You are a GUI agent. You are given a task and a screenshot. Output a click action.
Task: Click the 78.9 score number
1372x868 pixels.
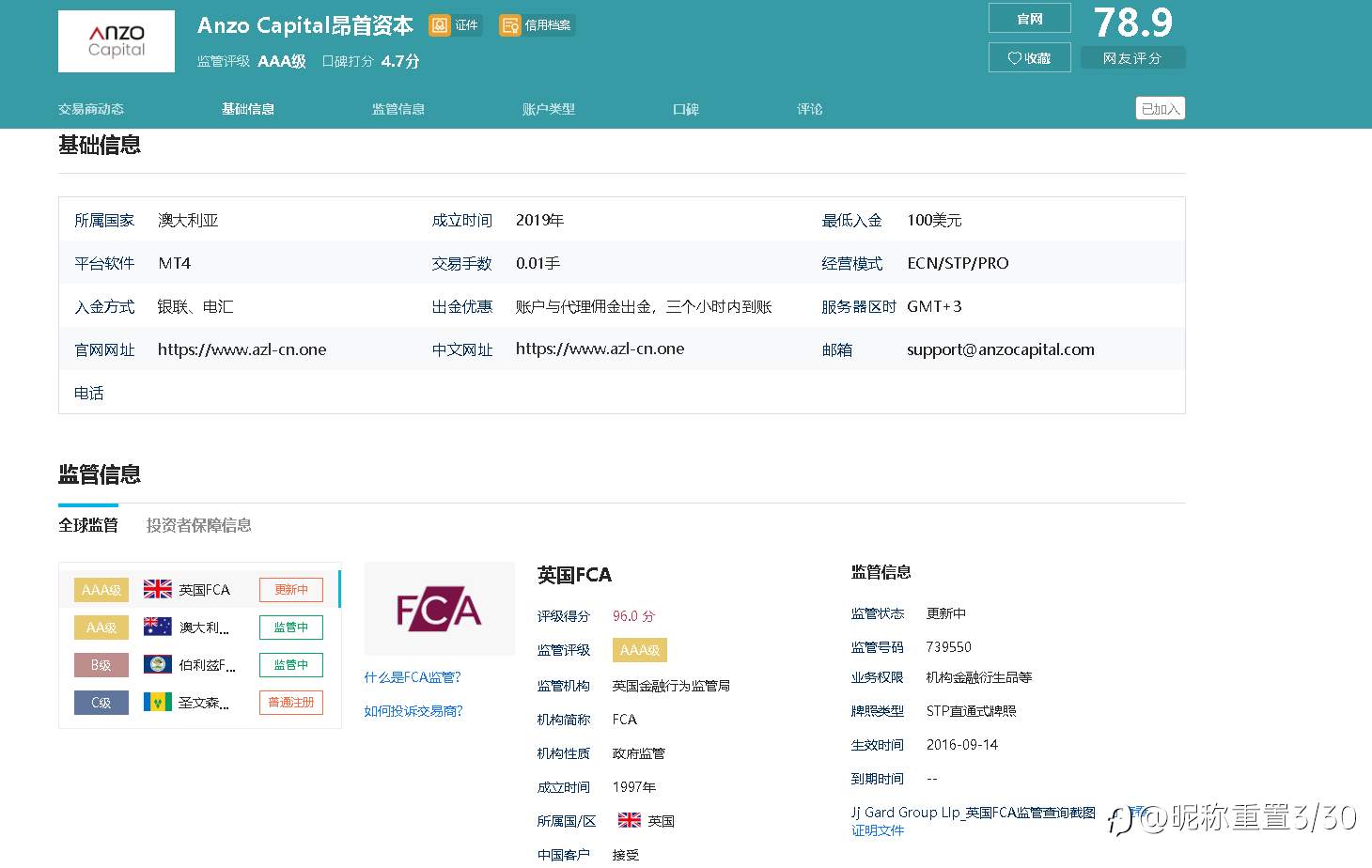point(1133,23)
